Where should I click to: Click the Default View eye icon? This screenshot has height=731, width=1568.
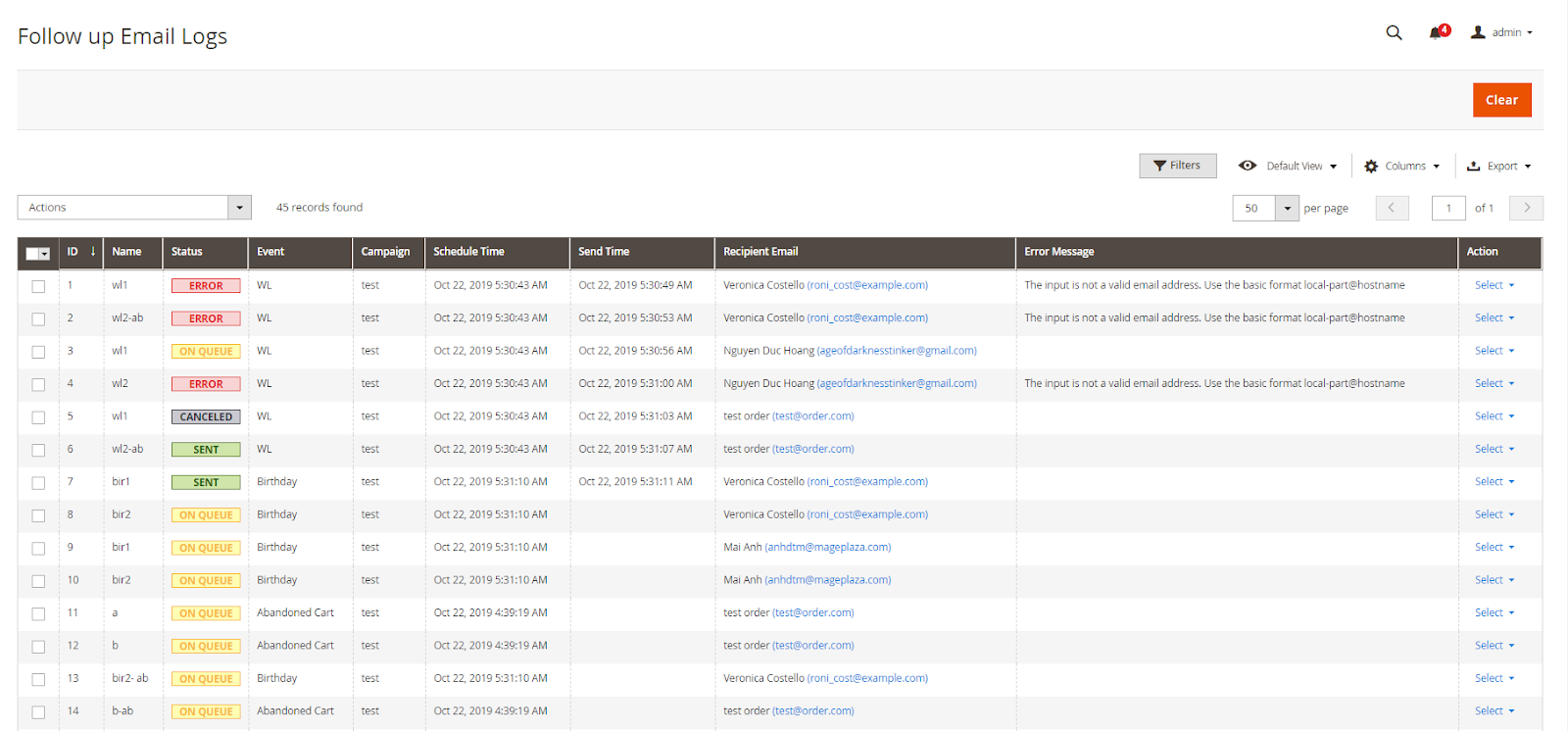click(1248, 166)
